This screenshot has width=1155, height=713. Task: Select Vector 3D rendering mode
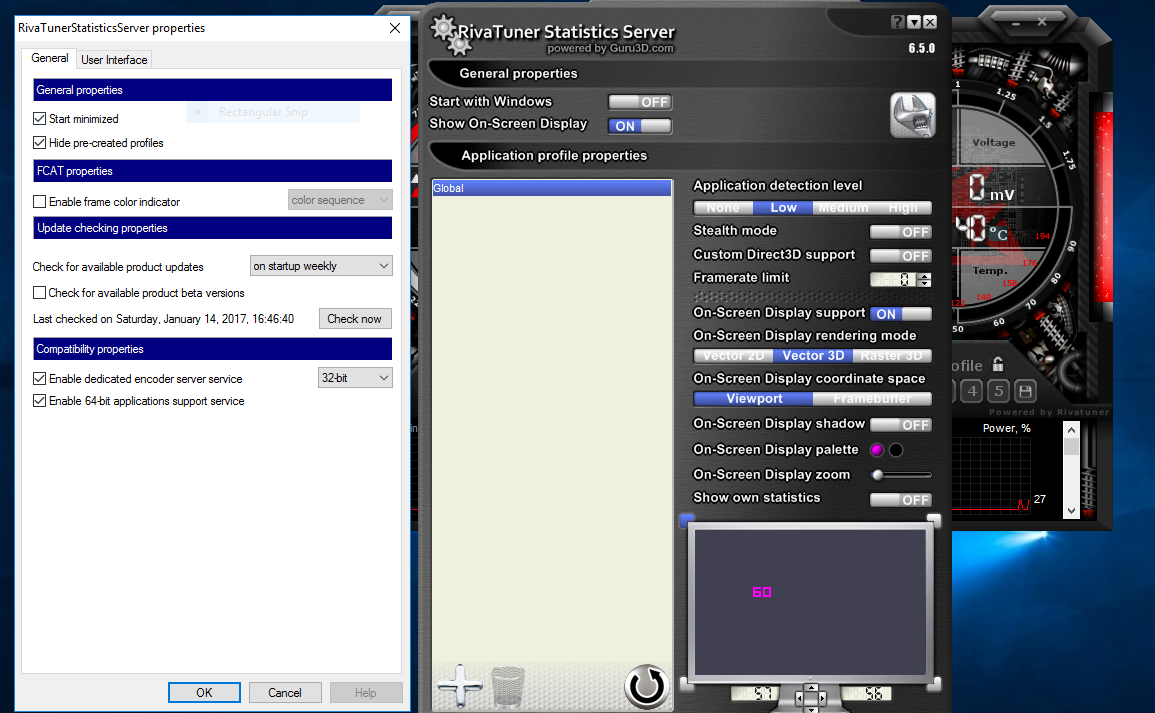point(813,356)
